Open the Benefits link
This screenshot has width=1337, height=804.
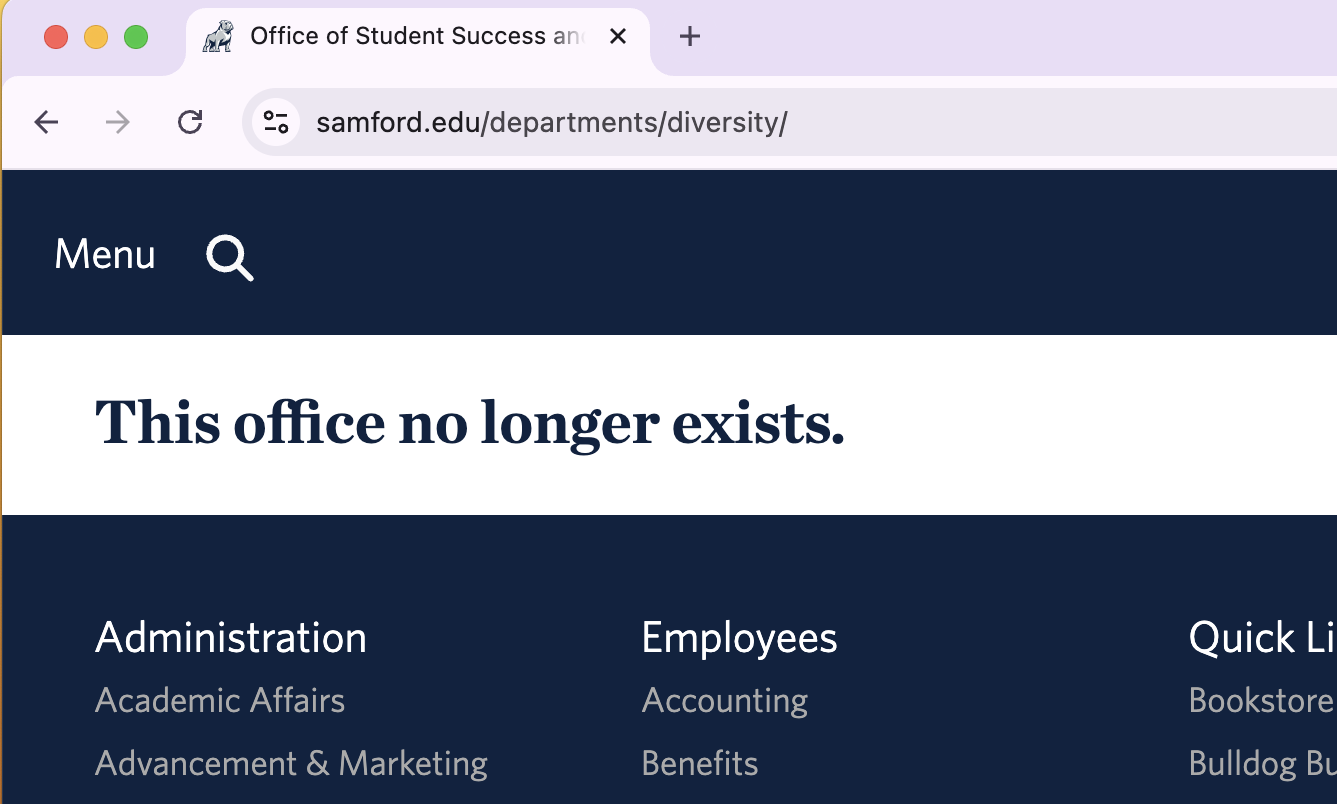tap(699, 764)
